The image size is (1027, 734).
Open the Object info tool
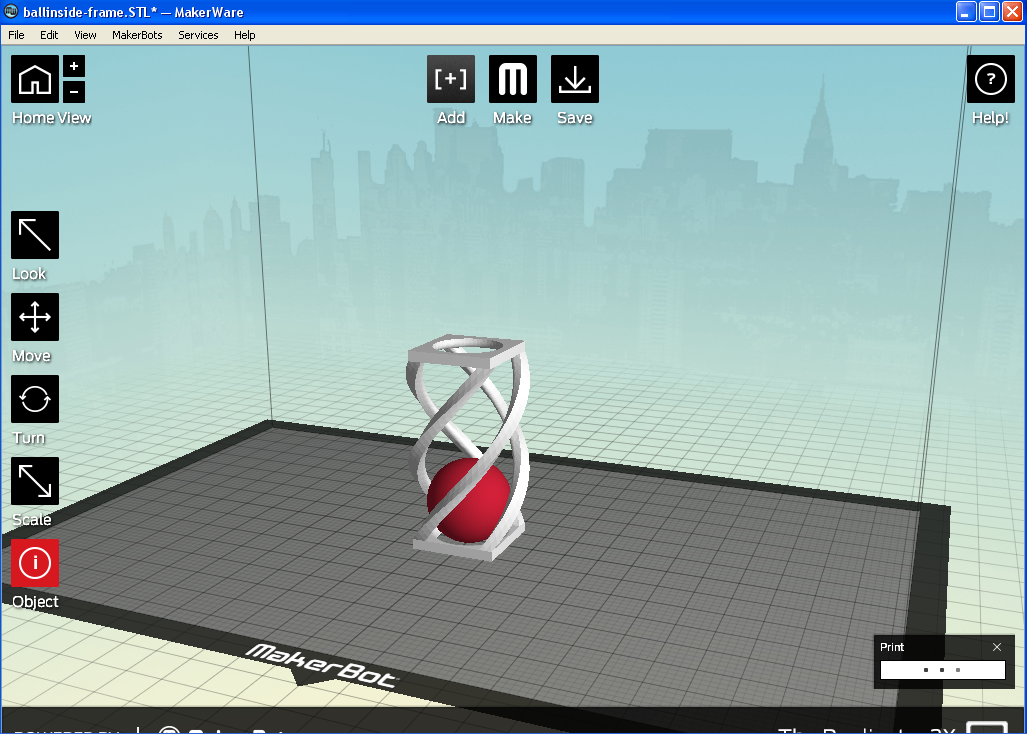click(35, 563)
